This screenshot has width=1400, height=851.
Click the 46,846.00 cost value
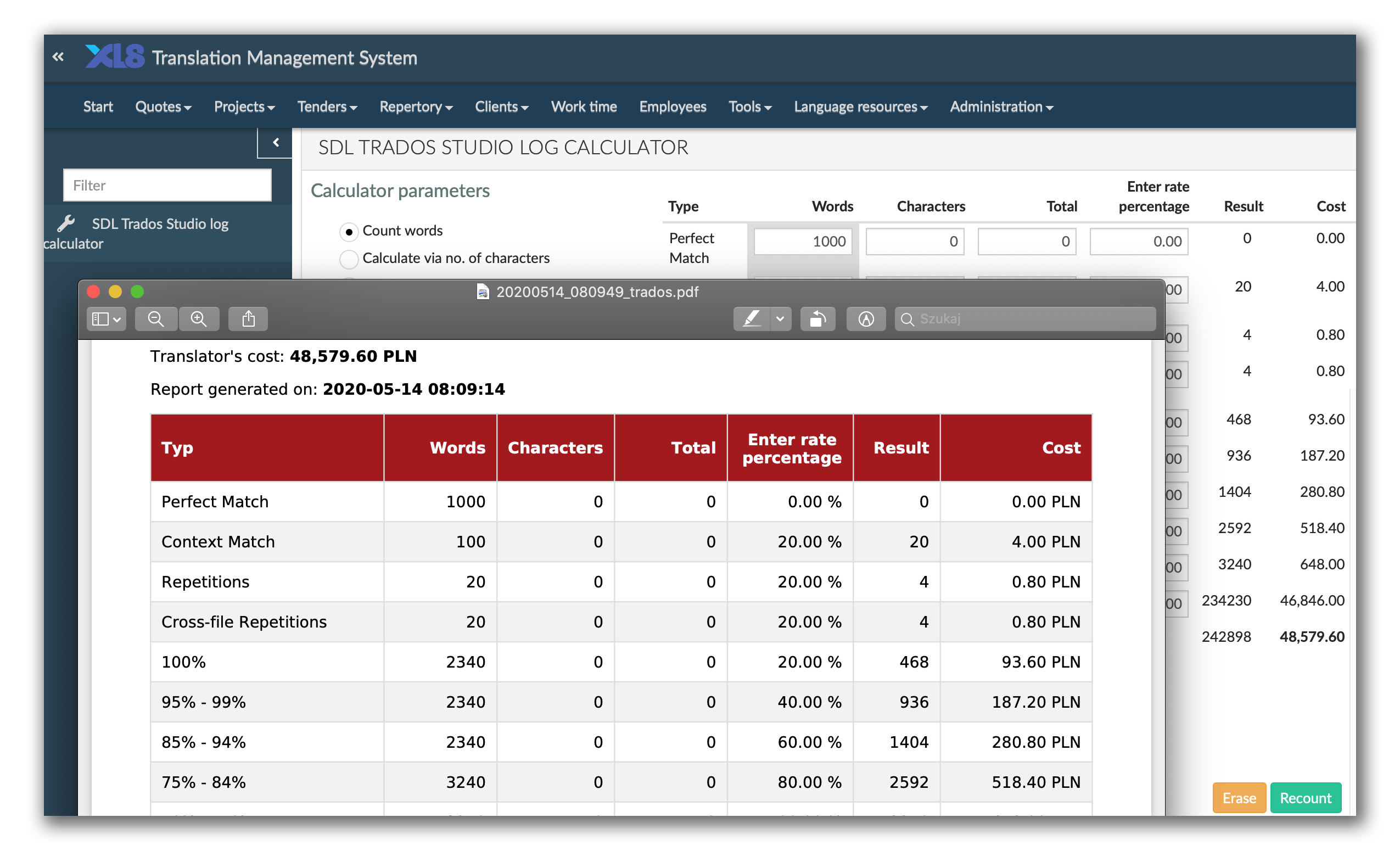pos(1312,601)
